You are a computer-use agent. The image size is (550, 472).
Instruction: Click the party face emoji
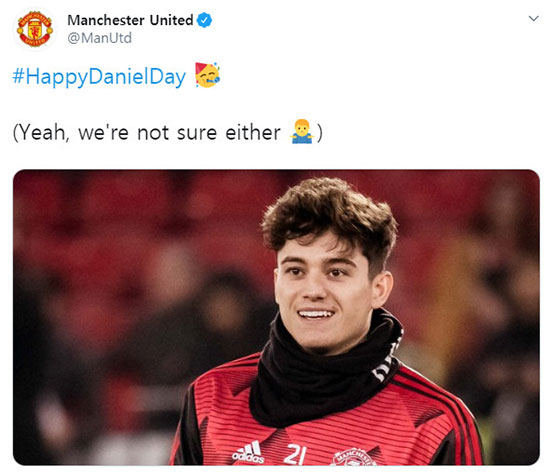(x=208, y=75)
